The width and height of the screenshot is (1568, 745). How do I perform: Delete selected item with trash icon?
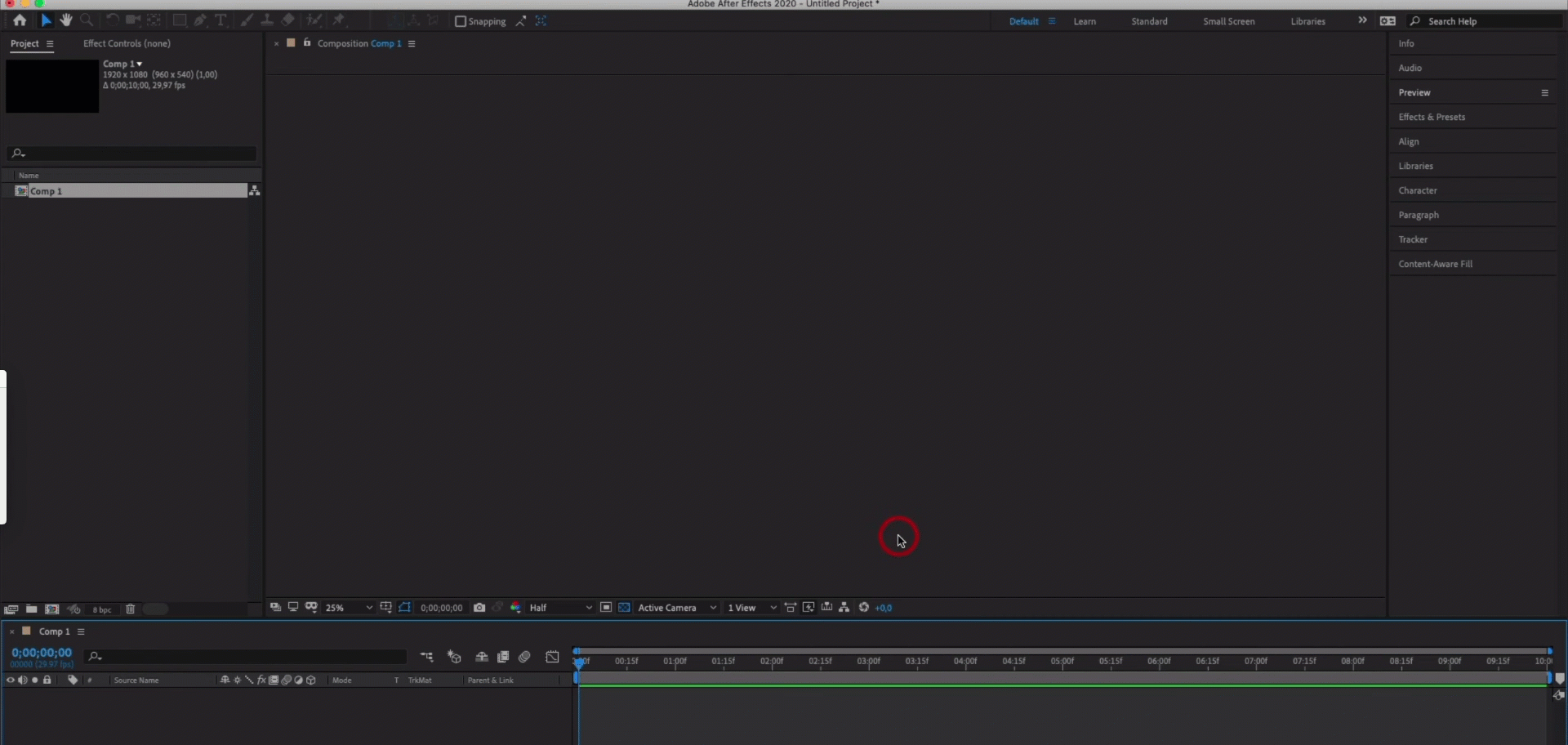(x=130, y=609)
